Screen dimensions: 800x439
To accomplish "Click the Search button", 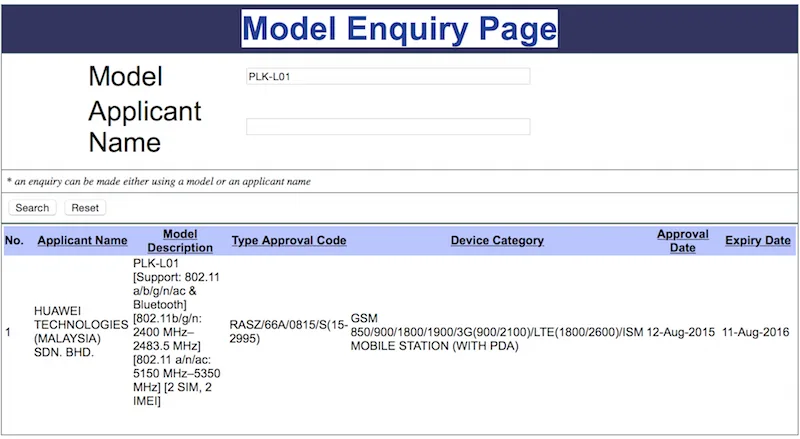I will [32, 208].
